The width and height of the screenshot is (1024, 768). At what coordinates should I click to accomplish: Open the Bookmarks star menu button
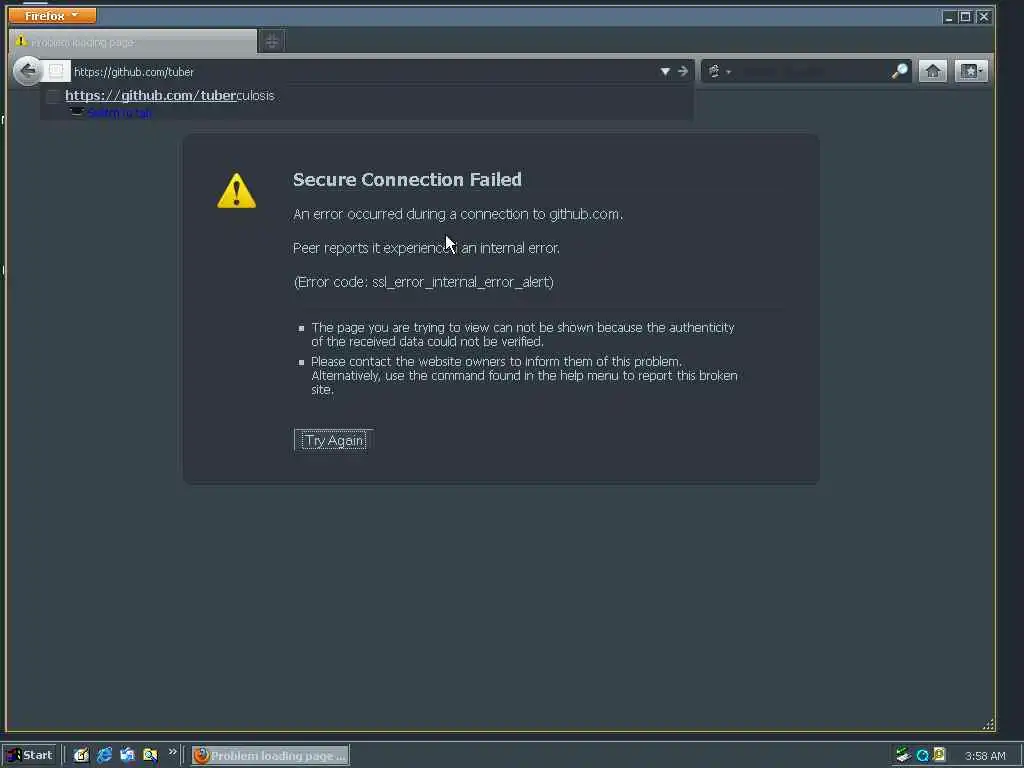click(971, 71)
